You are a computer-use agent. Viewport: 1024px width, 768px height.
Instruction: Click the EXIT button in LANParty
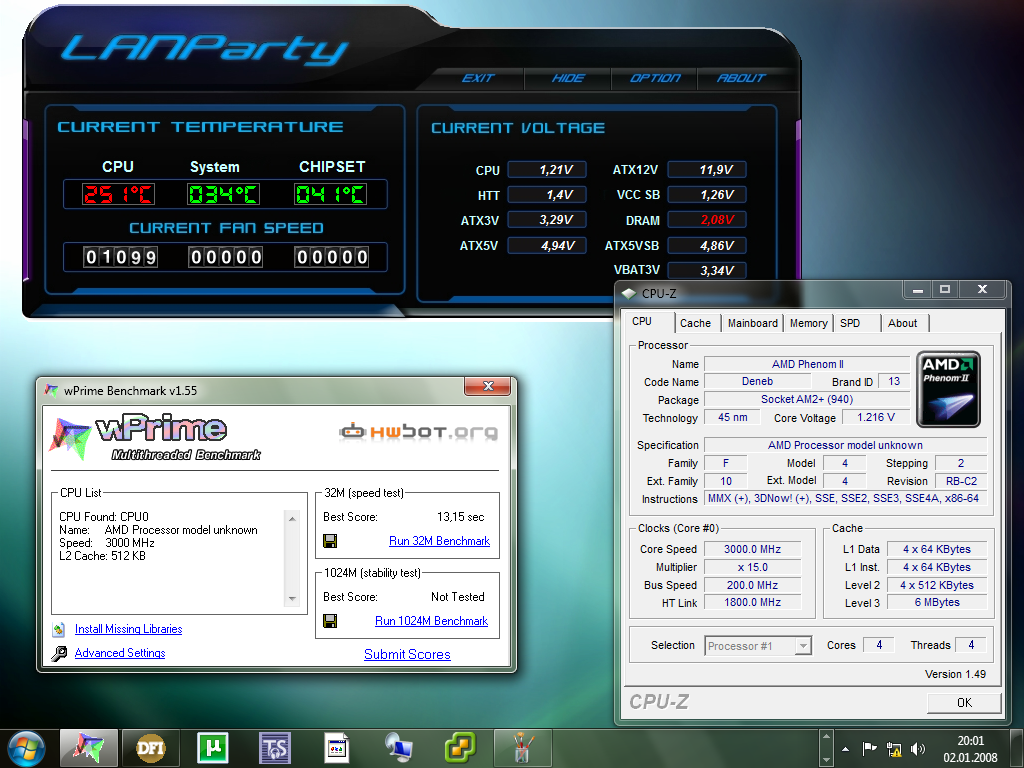(x=478, y=78)
